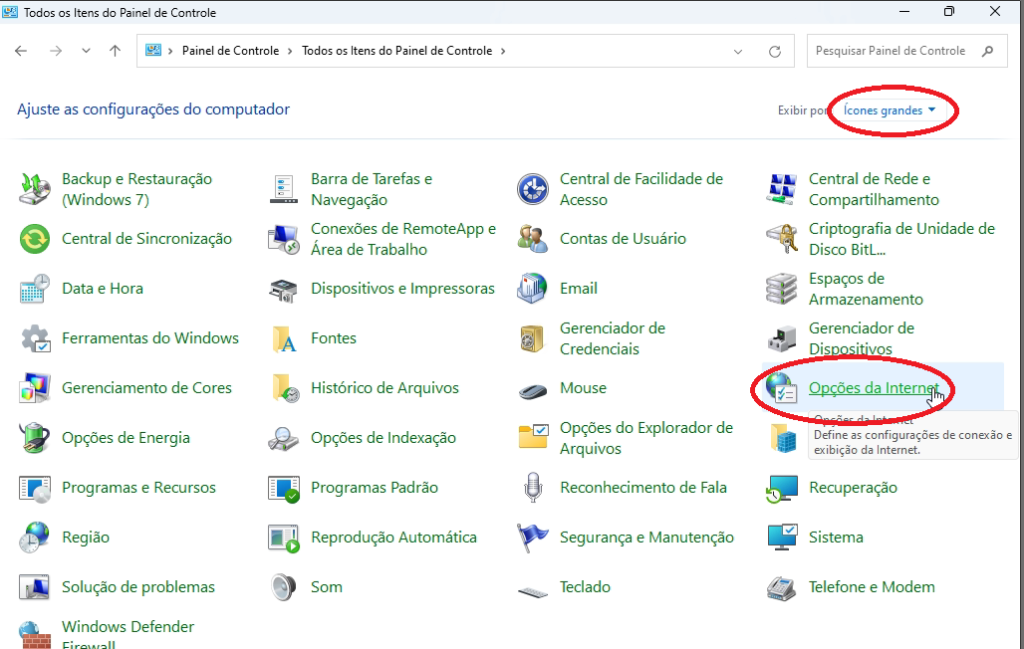Click the forward navigation arrow

point(56,51)
